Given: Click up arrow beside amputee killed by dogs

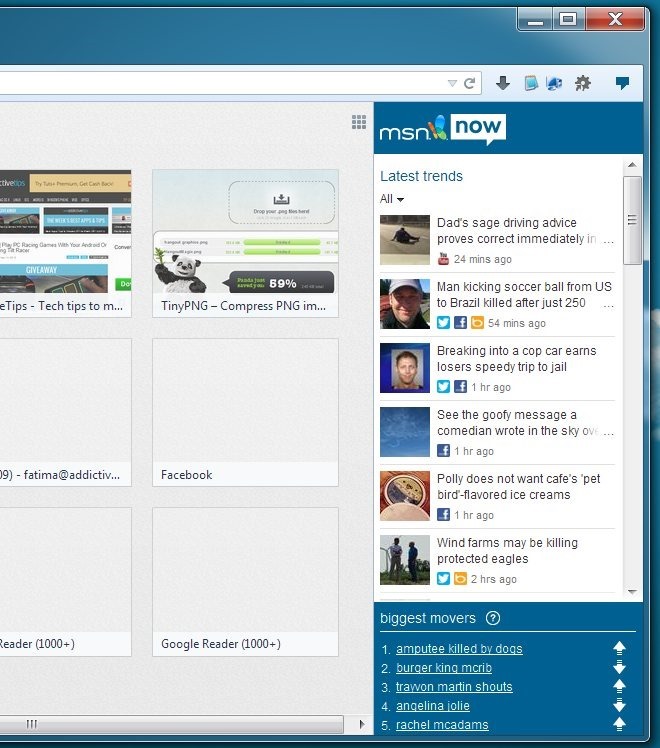Looking at the screenshot, I should 619,648.
